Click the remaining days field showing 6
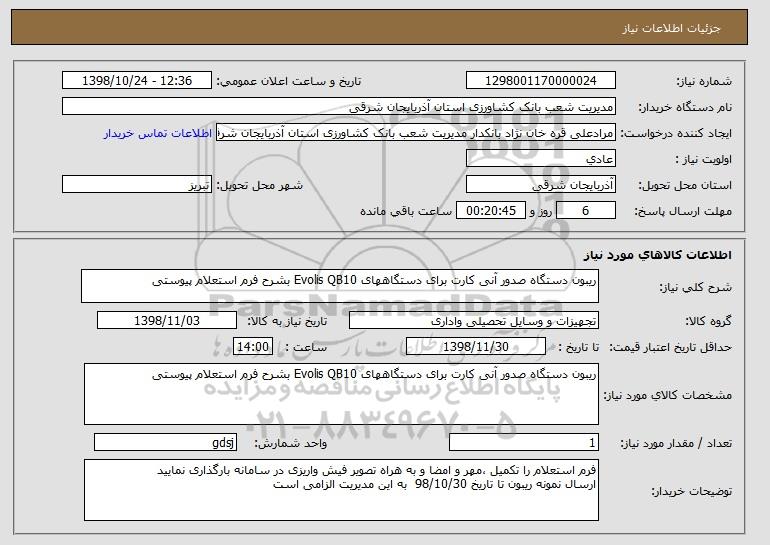Screen dimensions: 770x545 (585, 211)
